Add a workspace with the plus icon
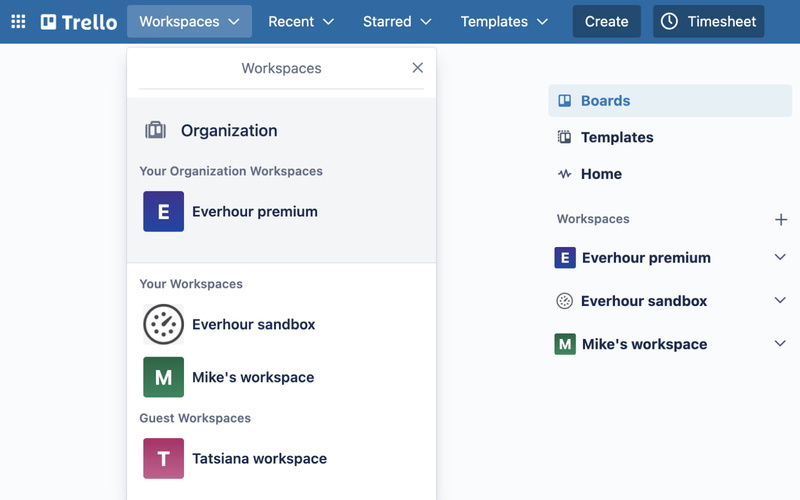 [x=781, y=219]
